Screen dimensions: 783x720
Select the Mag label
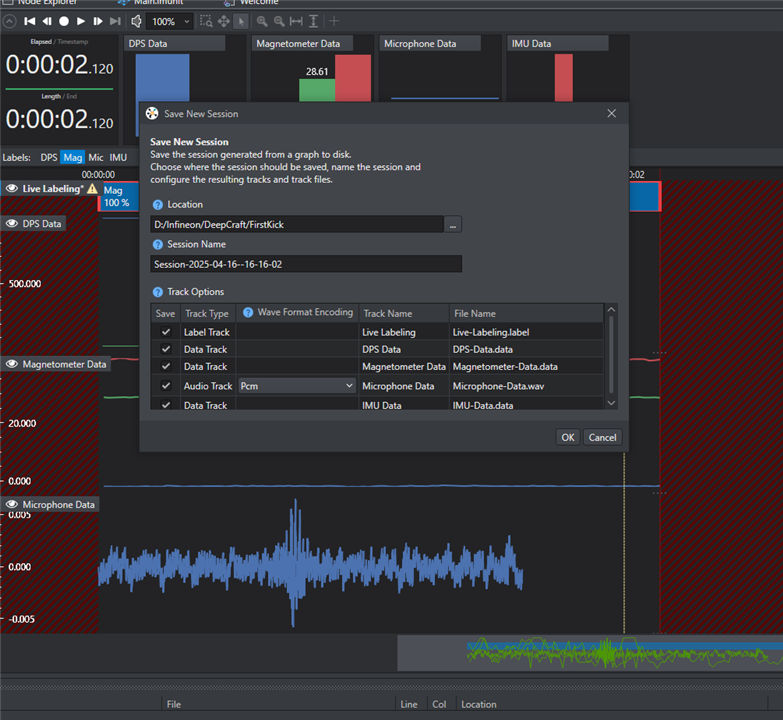pos(72,157)
